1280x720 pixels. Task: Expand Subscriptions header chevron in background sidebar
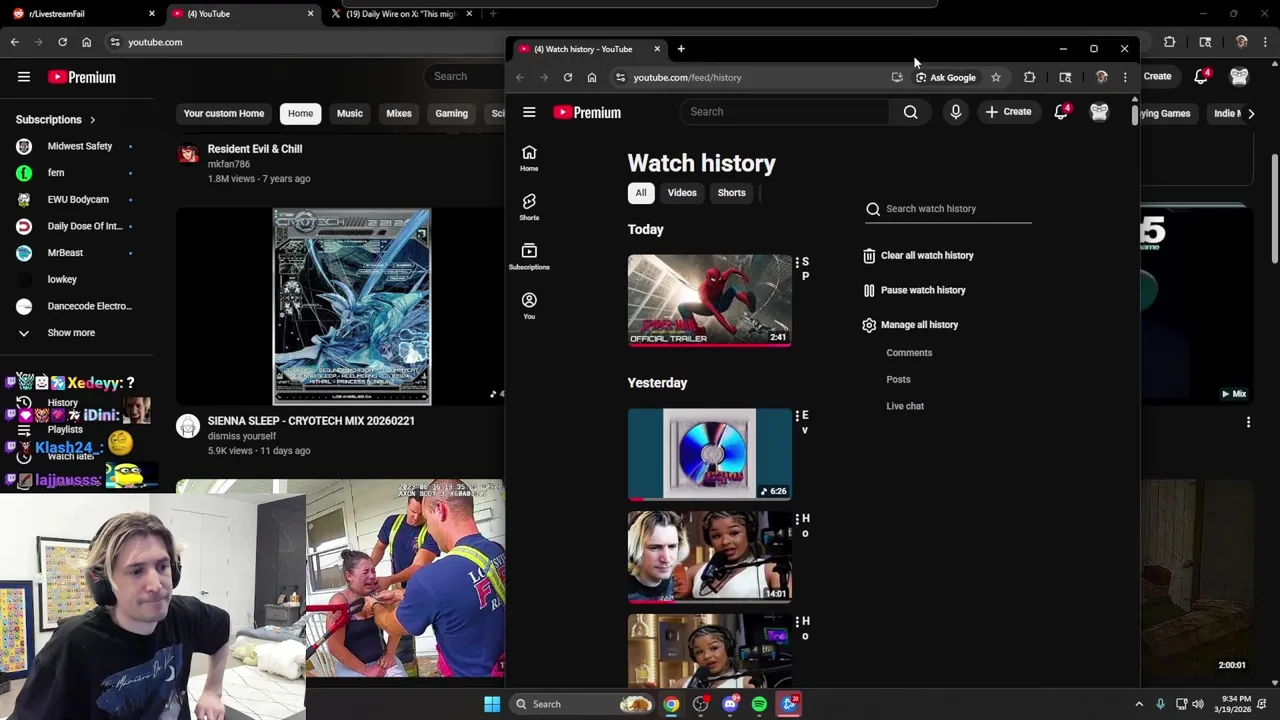click(93, 120)
